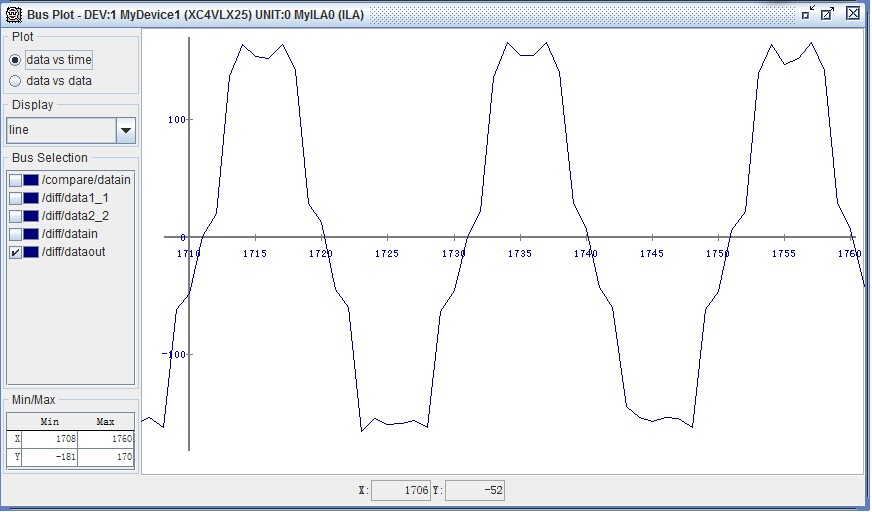
Task: Click the 1725 tick label on X axis
Action: (387, 253)
